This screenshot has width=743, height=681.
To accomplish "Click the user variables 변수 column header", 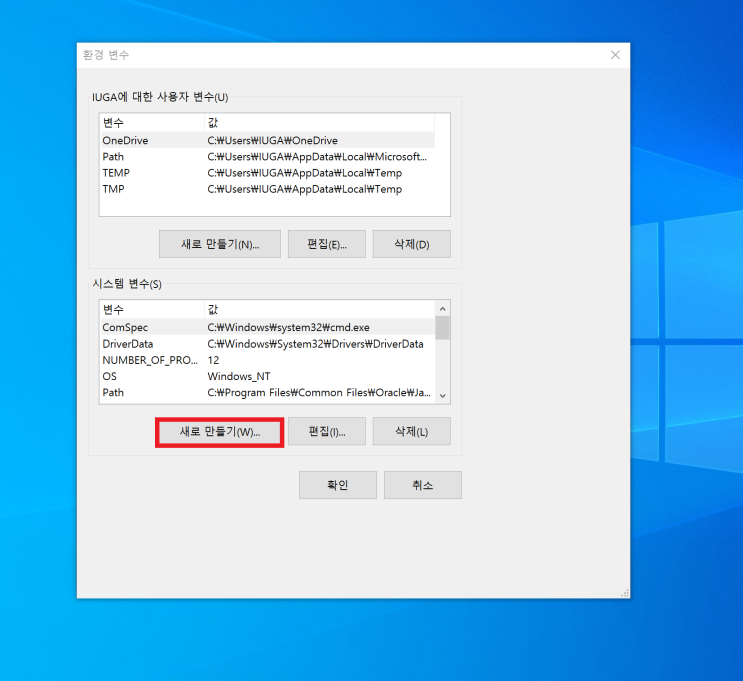I will (152, 123).
